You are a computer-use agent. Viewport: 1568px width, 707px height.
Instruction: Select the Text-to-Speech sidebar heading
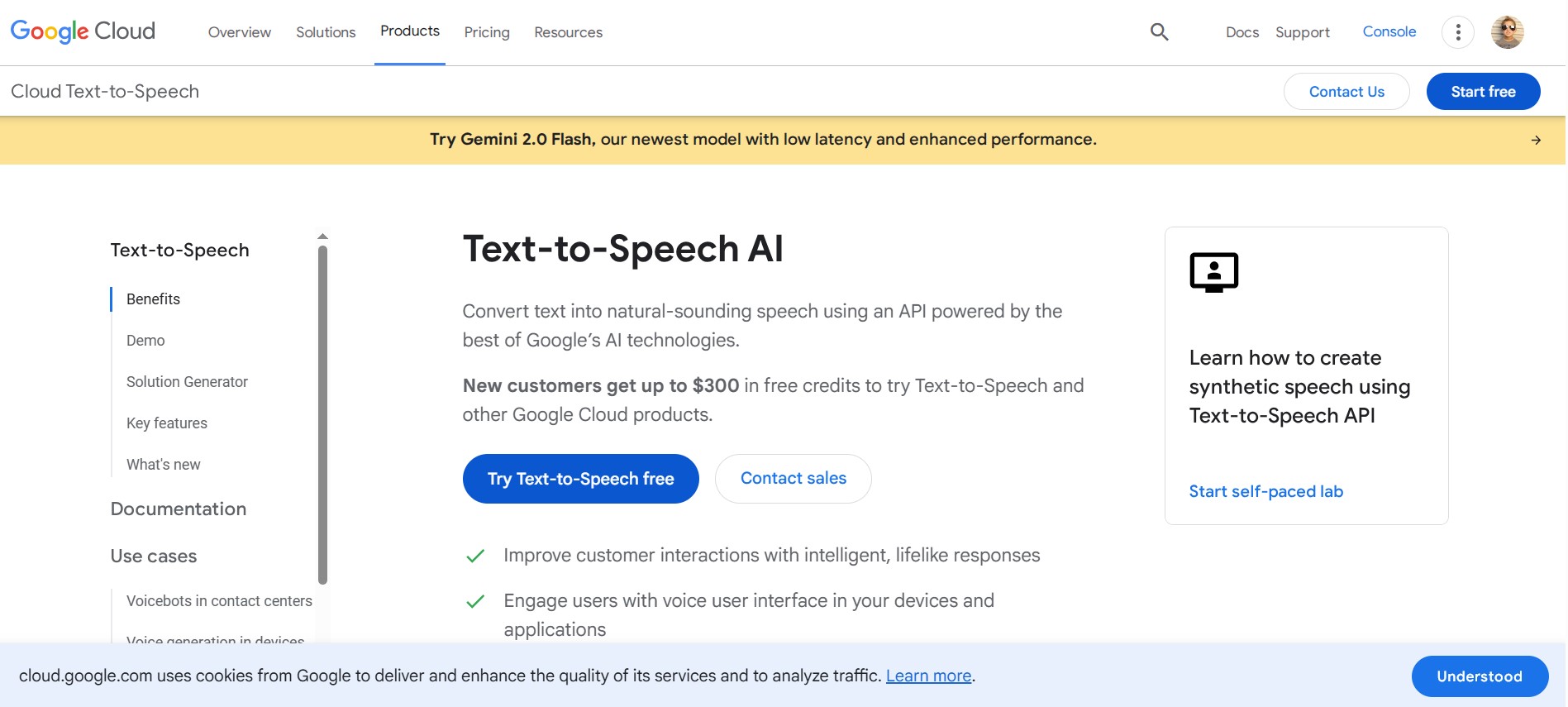coord(179,250)
